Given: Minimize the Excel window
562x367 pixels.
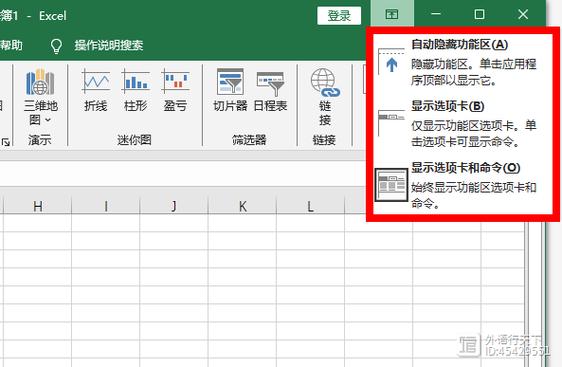Looking at the screenshot, I should tap(436, 14).
